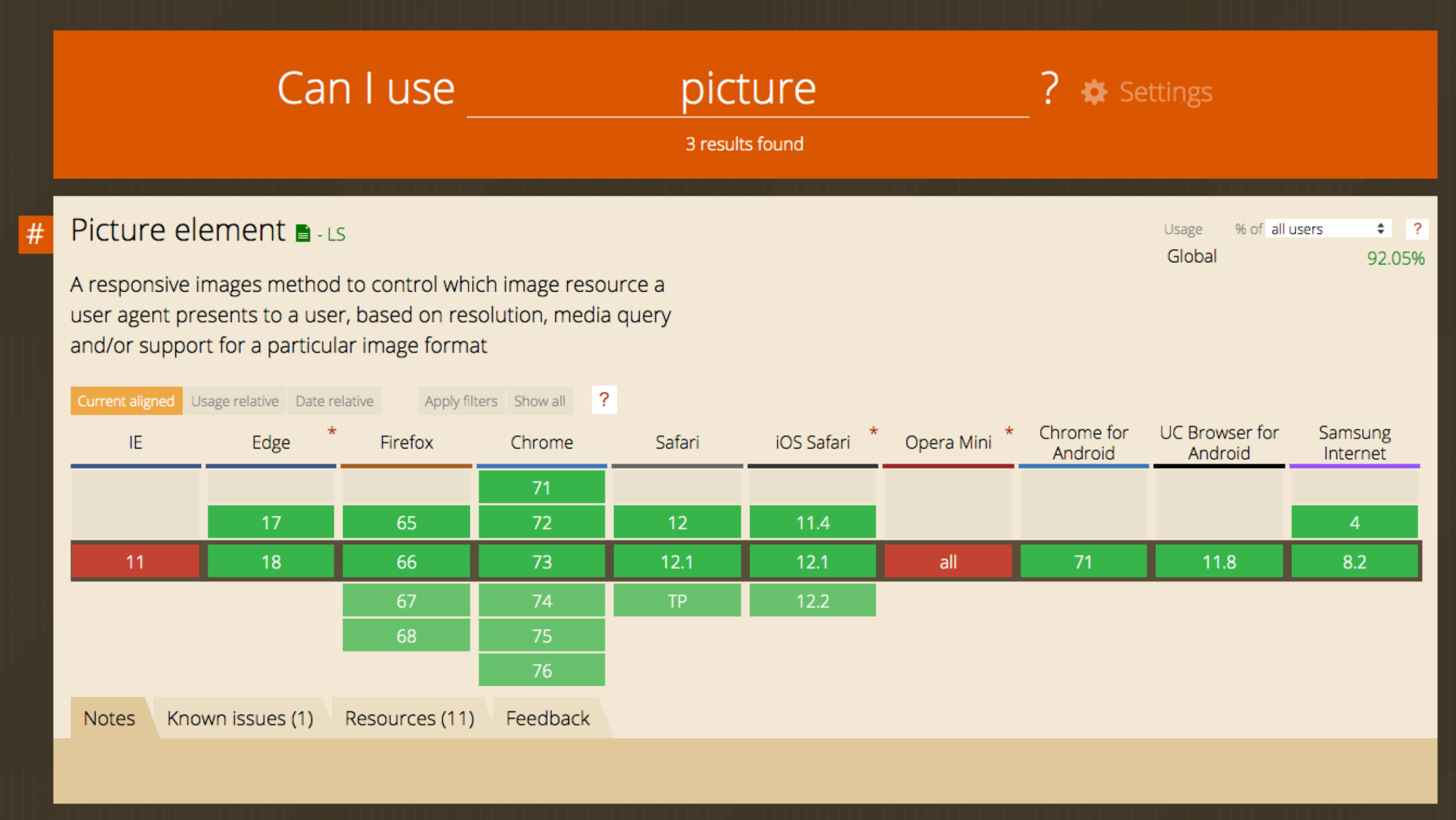Click the picture search input field
Image resolution: width=1456 pixels, height=820 pixels.
[x=747, y=89]
